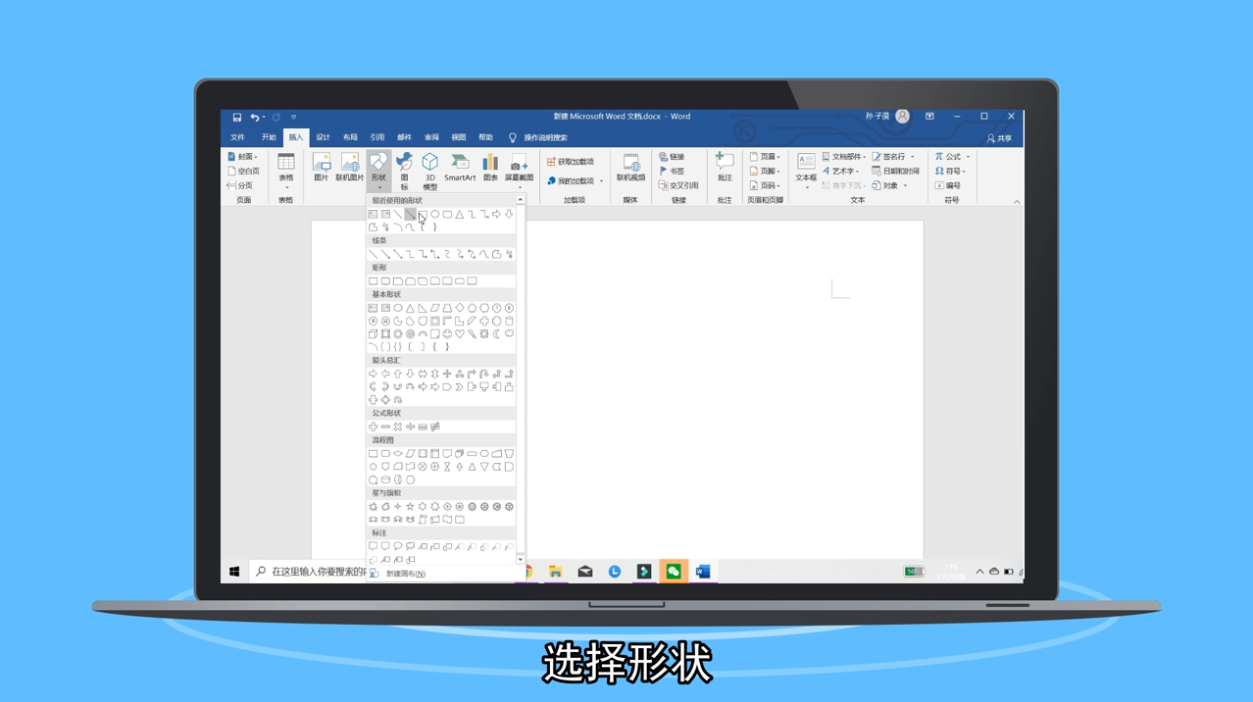
Task: Select the oval in recently used shapes
Action: (435, 214)
